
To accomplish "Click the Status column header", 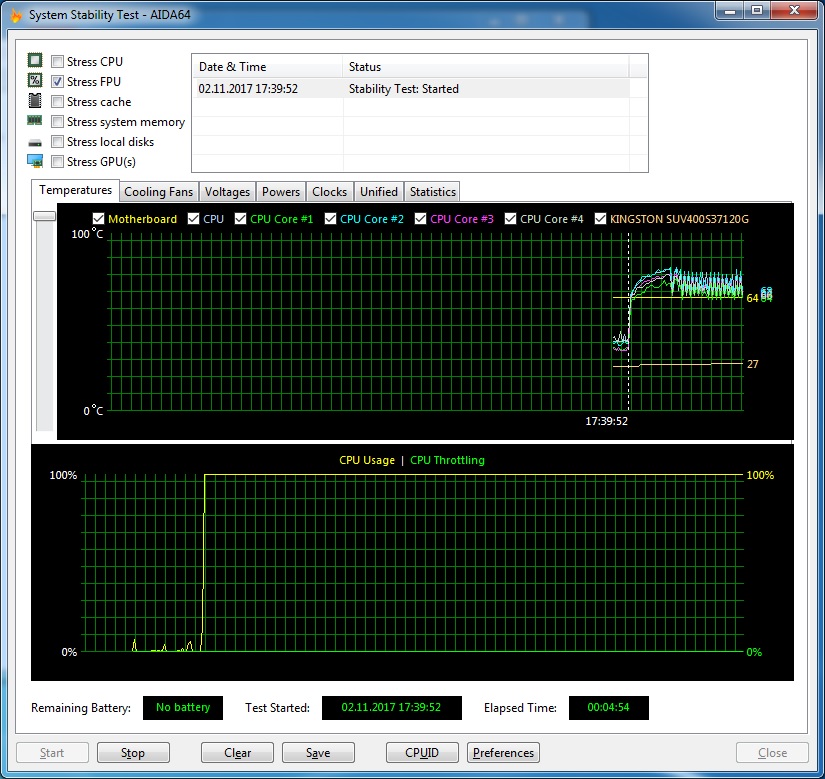I will coord(486,67).
